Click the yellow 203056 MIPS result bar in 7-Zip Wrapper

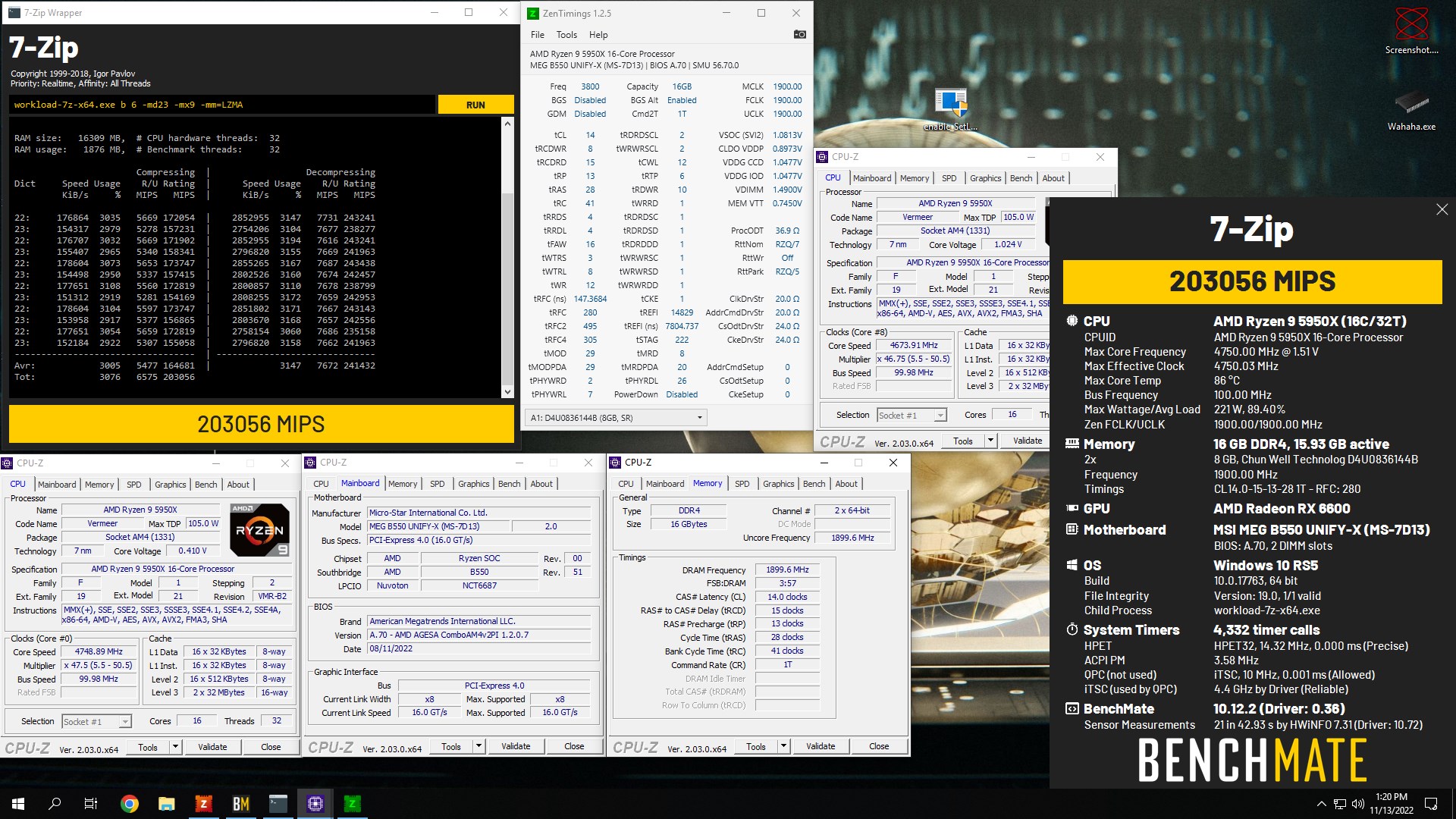point(262,424)
